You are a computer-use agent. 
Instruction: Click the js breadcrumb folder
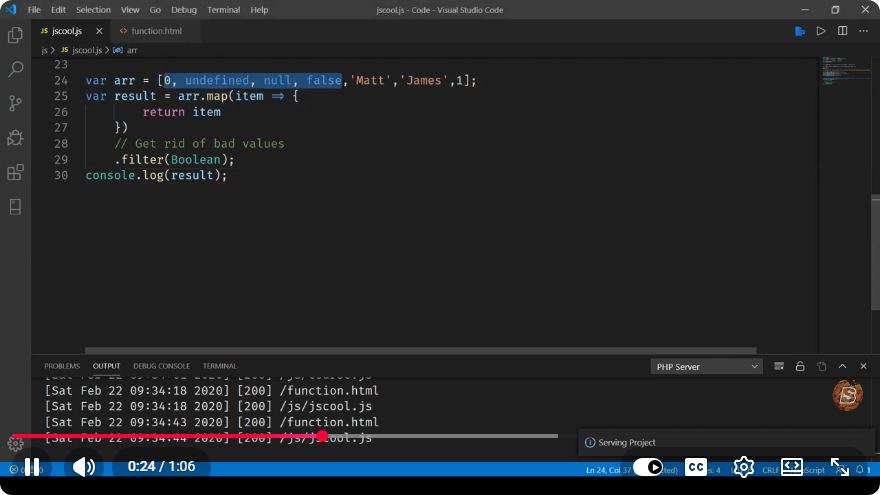(x=44, y=50)
